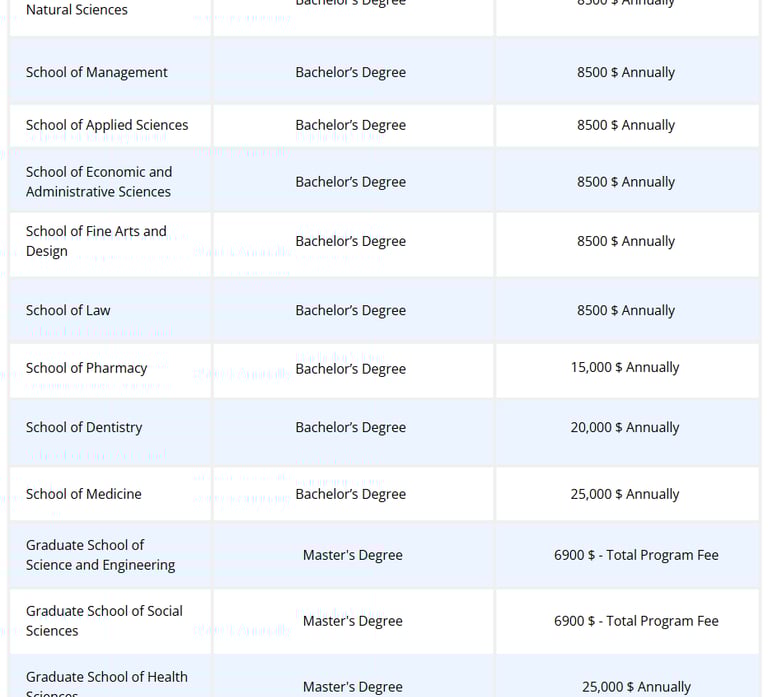Viewport: 768px width, 697px height.
Task: Select Bachelor's Degree in Fine Arts and Design row
Action: tap(351, 241)
